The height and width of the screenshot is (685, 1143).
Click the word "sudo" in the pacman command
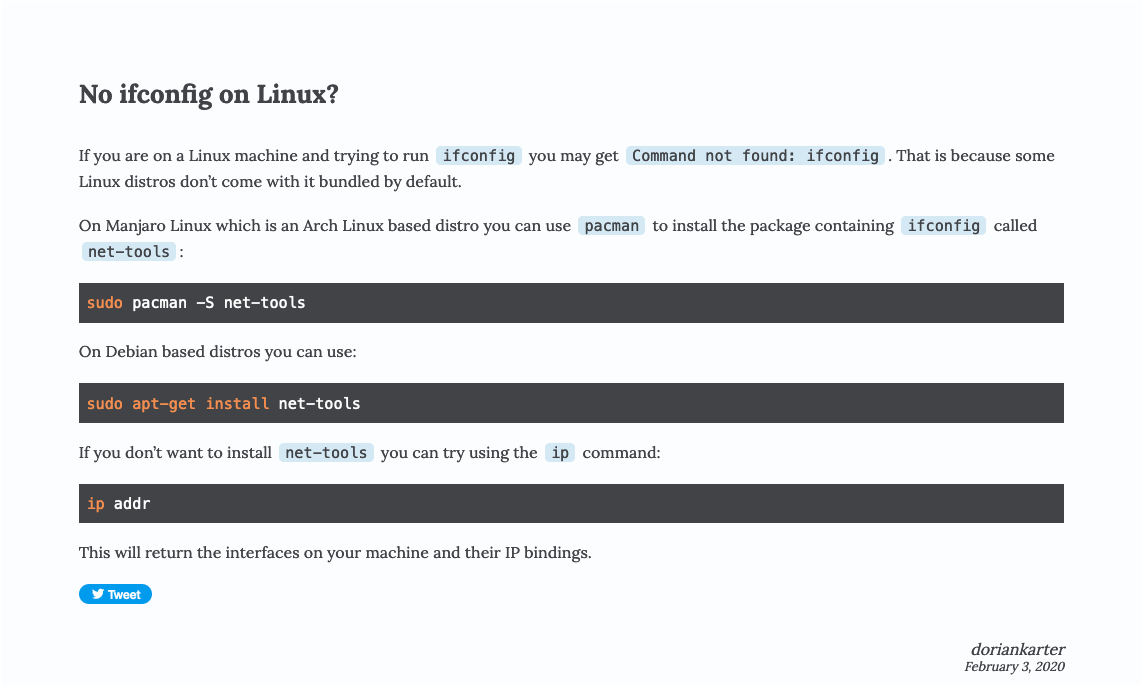(104, 302)
